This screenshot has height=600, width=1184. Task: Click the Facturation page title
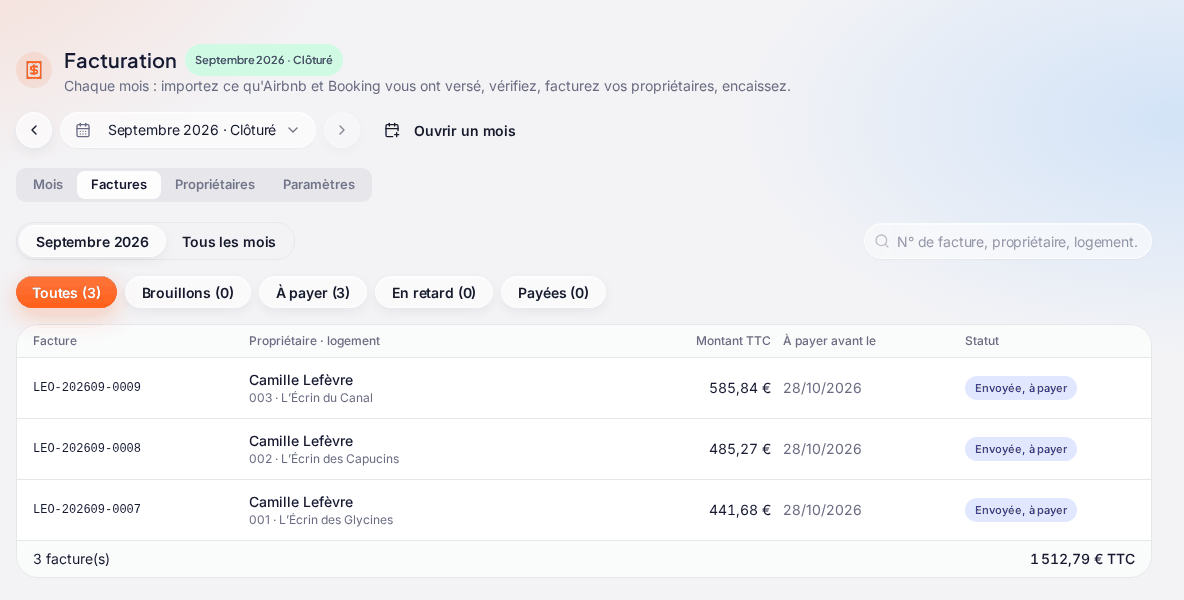120,60
